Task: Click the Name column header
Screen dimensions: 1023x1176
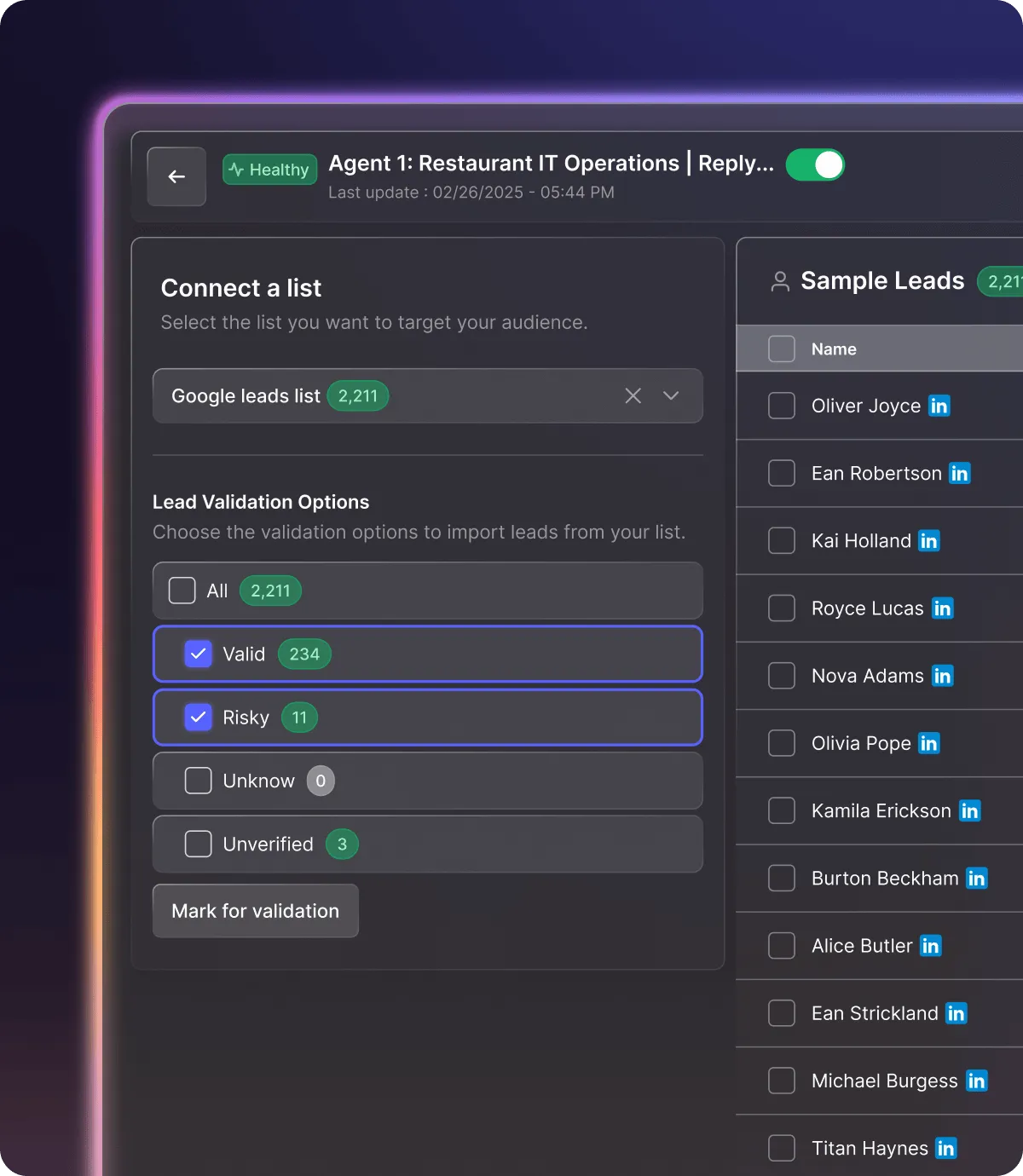Action: click(x=833, y=349)
